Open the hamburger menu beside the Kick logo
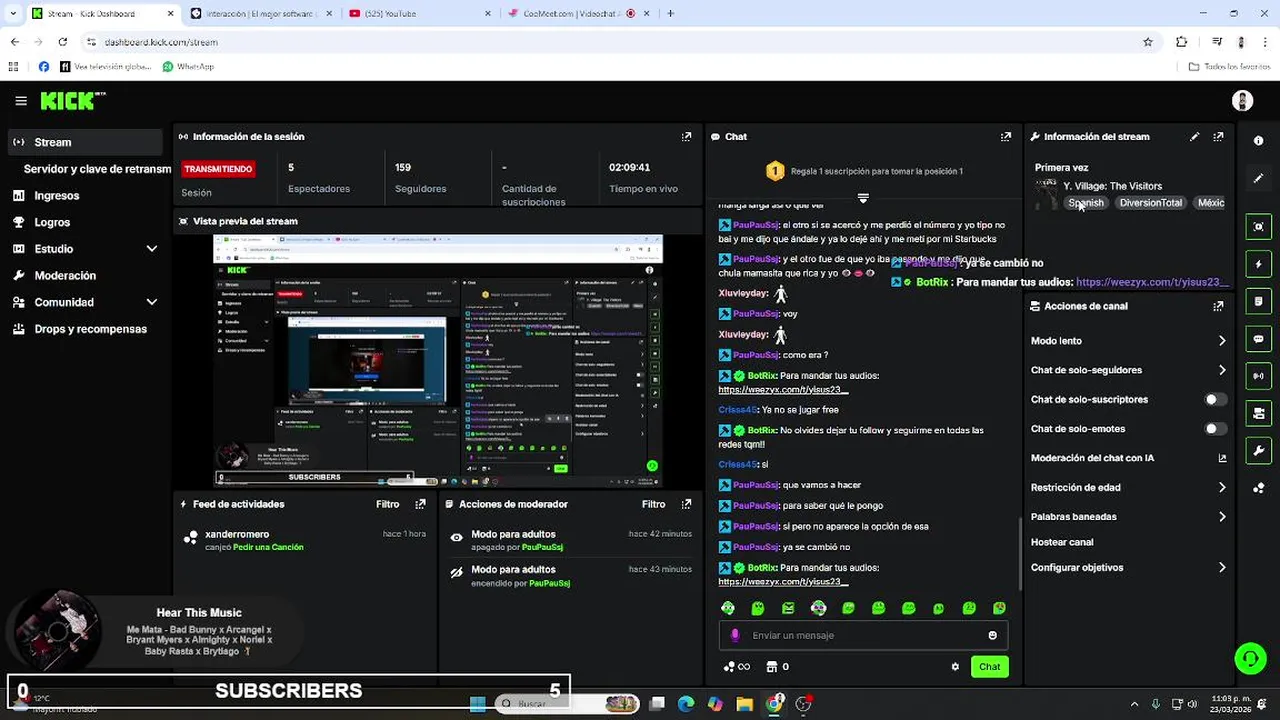The height and width of the screenshot is (720, 1280). click(21, 101)
